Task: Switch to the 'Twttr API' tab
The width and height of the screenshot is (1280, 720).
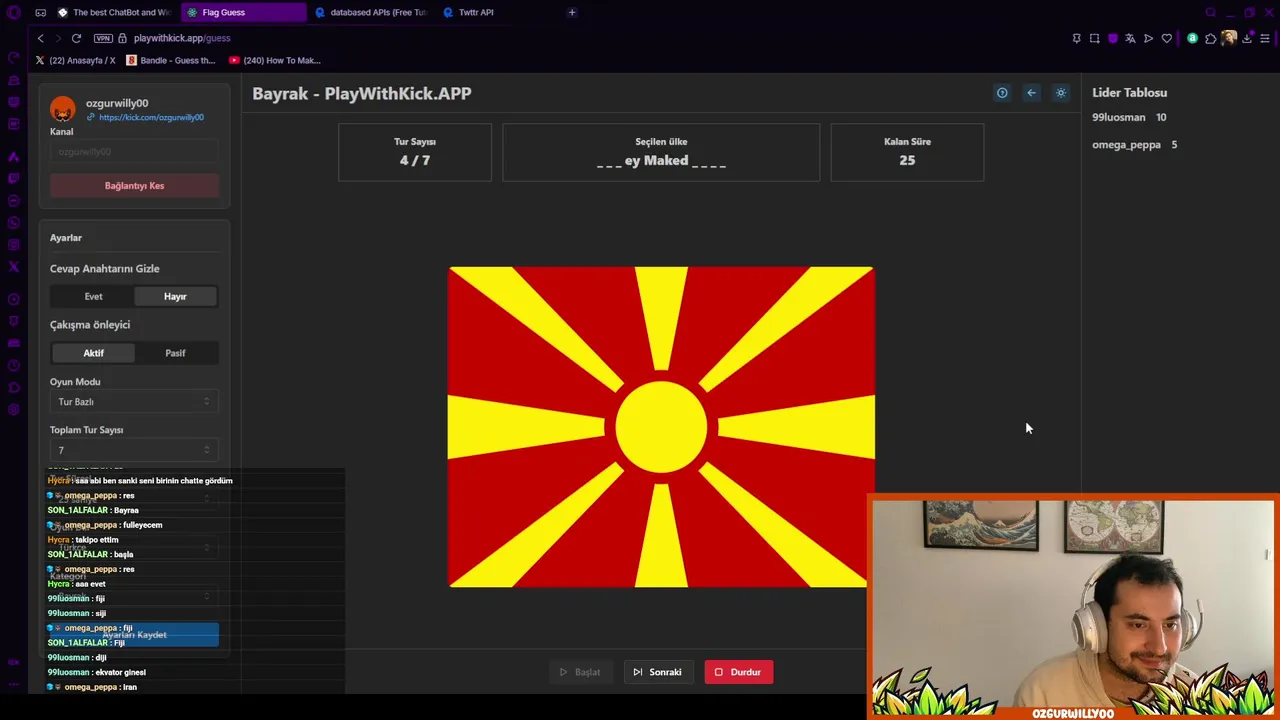Action: (x=499, y=12)
